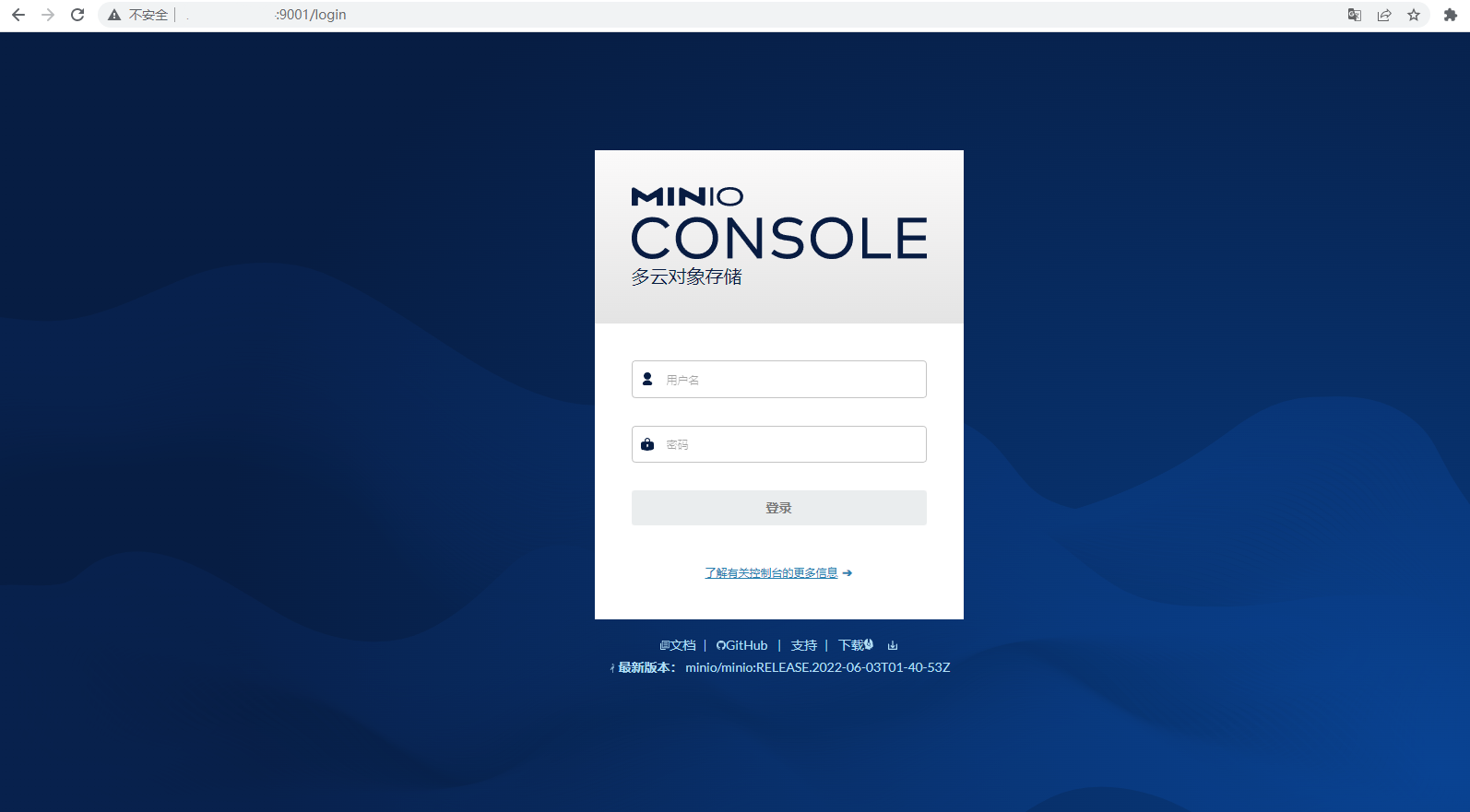Go back to the previous page
This screenshot has height=812, width=1470.
18,15
